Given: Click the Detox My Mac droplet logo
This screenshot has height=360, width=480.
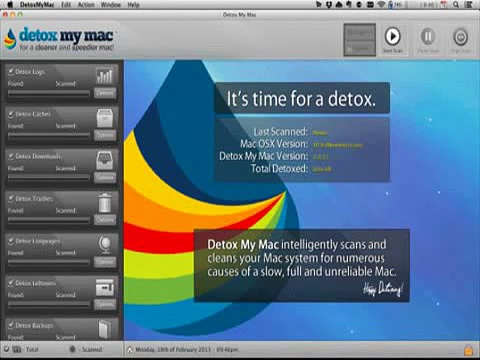Looking at the screenshot, I should pos(10,39).
